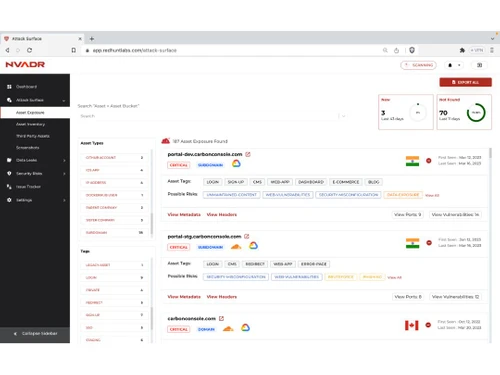Viewport: 500px width, 375px height.
Task: Select Asset Inventory in the sidebar
Action: 30,124
